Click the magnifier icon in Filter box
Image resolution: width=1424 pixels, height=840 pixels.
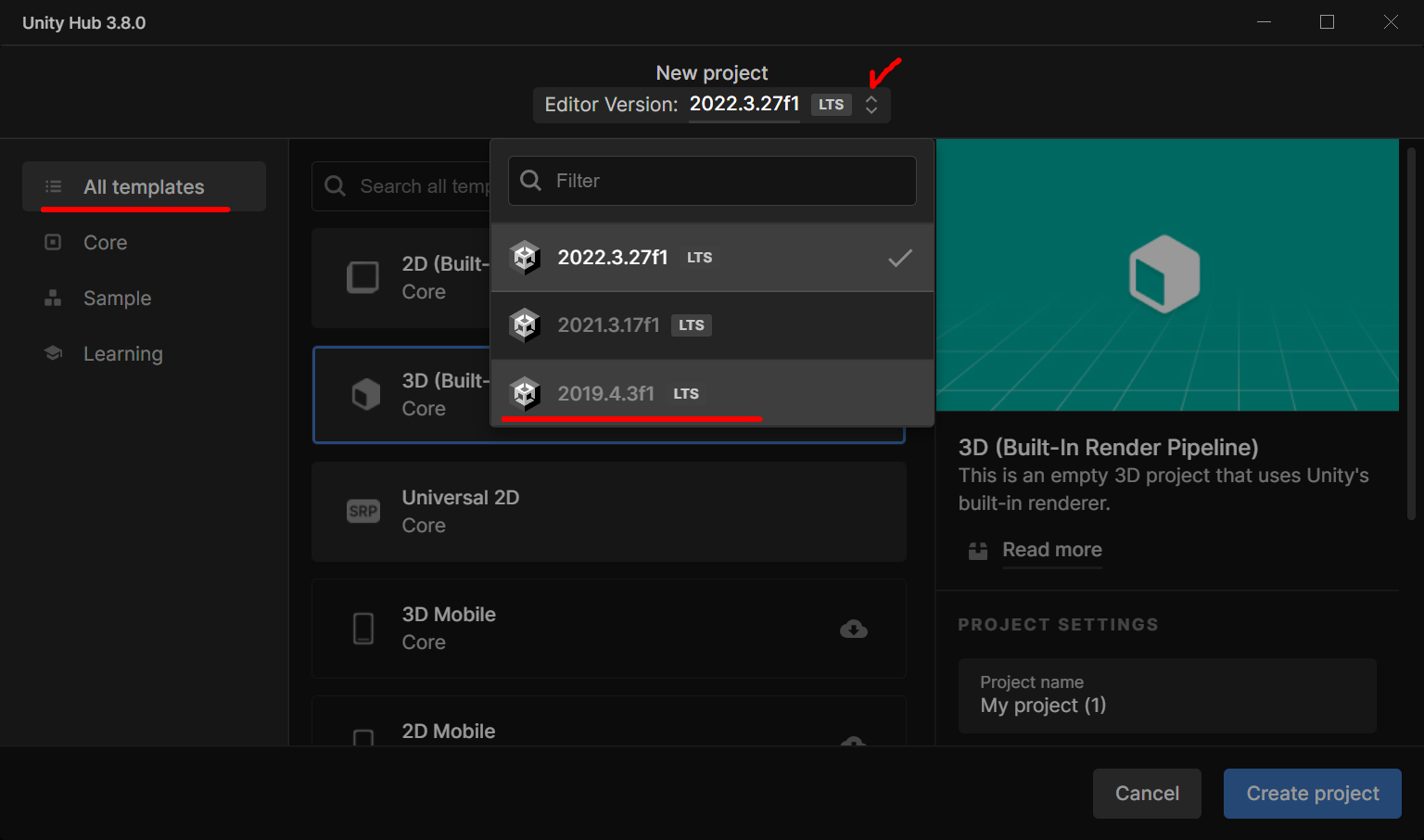tap(531, 180)
